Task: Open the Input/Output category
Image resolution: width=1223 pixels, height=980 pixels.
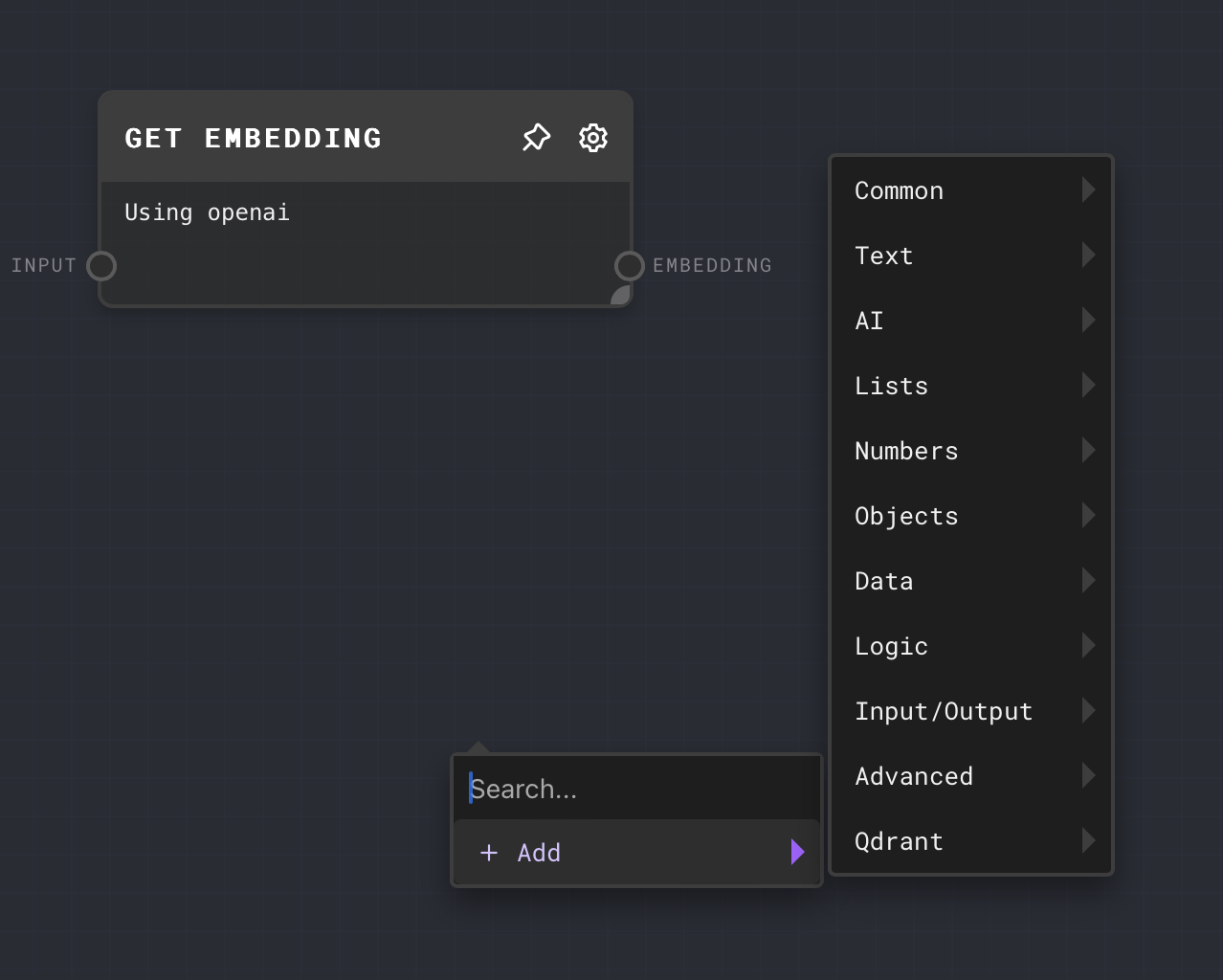Action: (944, 710)
